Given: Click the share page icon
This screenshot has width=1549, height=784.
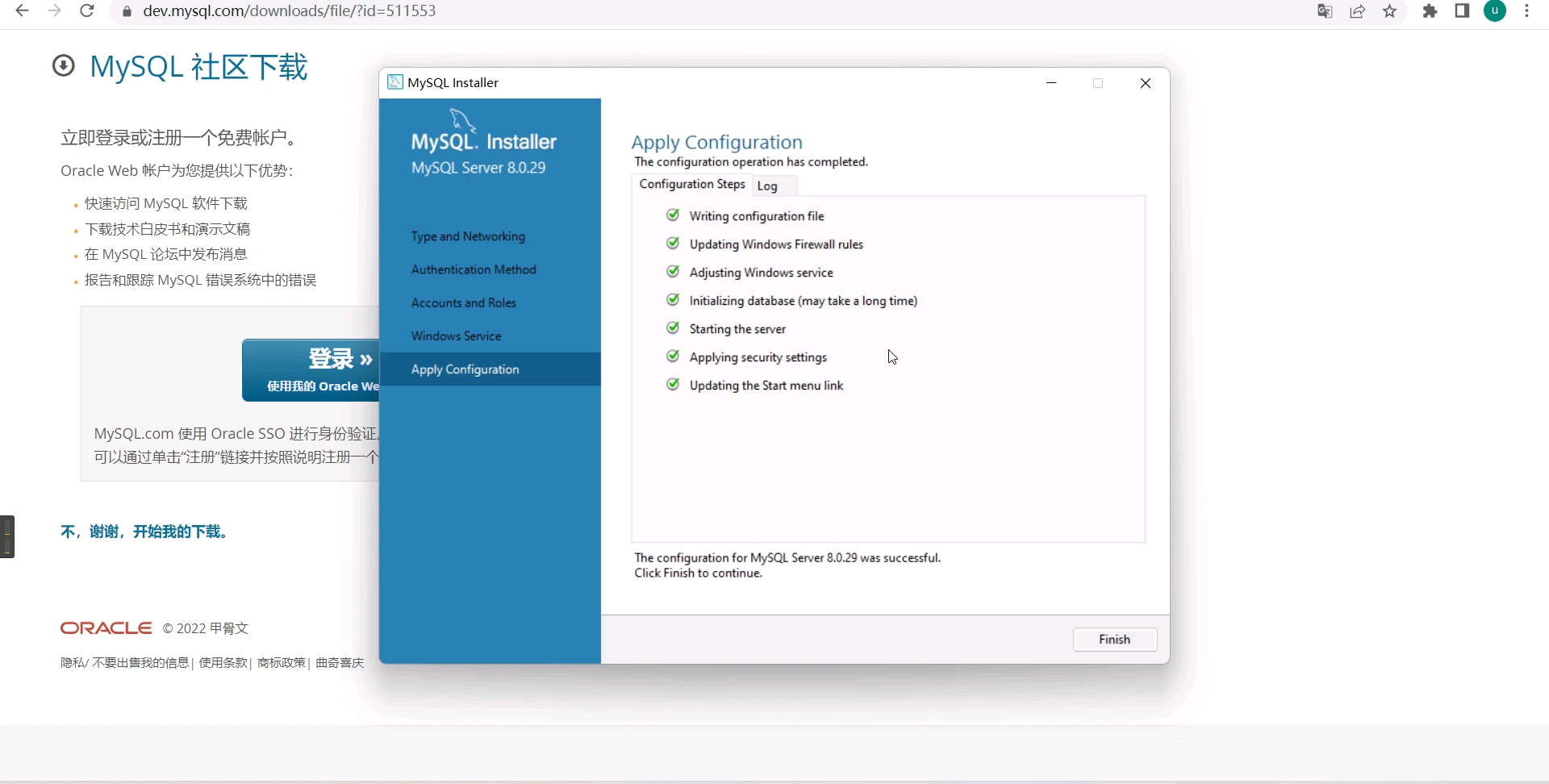Looking at the screenshot, I should 1358,11.
